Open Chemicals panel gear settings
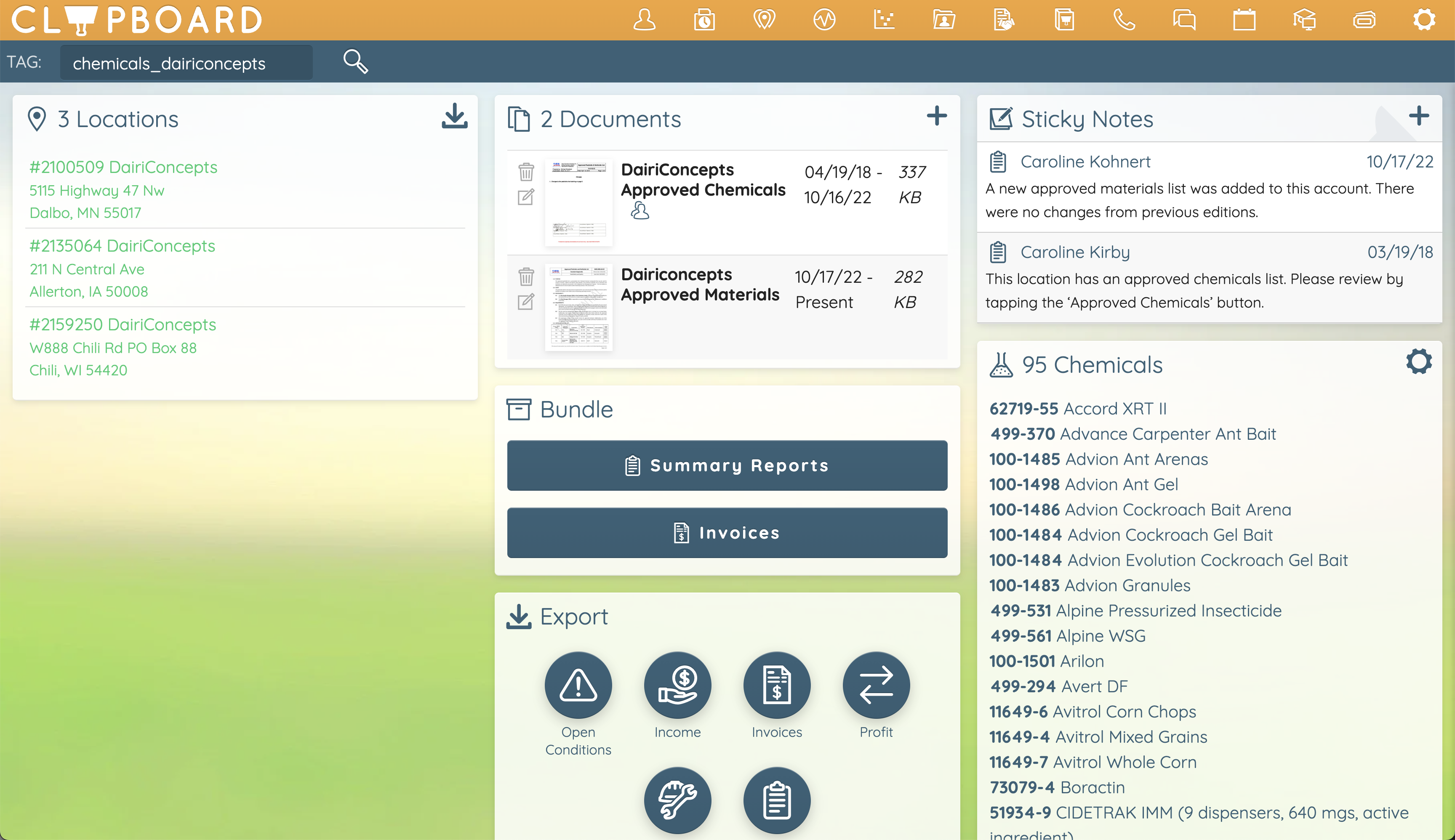Screen dimensions: 1455x840 tap(1419, 362)
